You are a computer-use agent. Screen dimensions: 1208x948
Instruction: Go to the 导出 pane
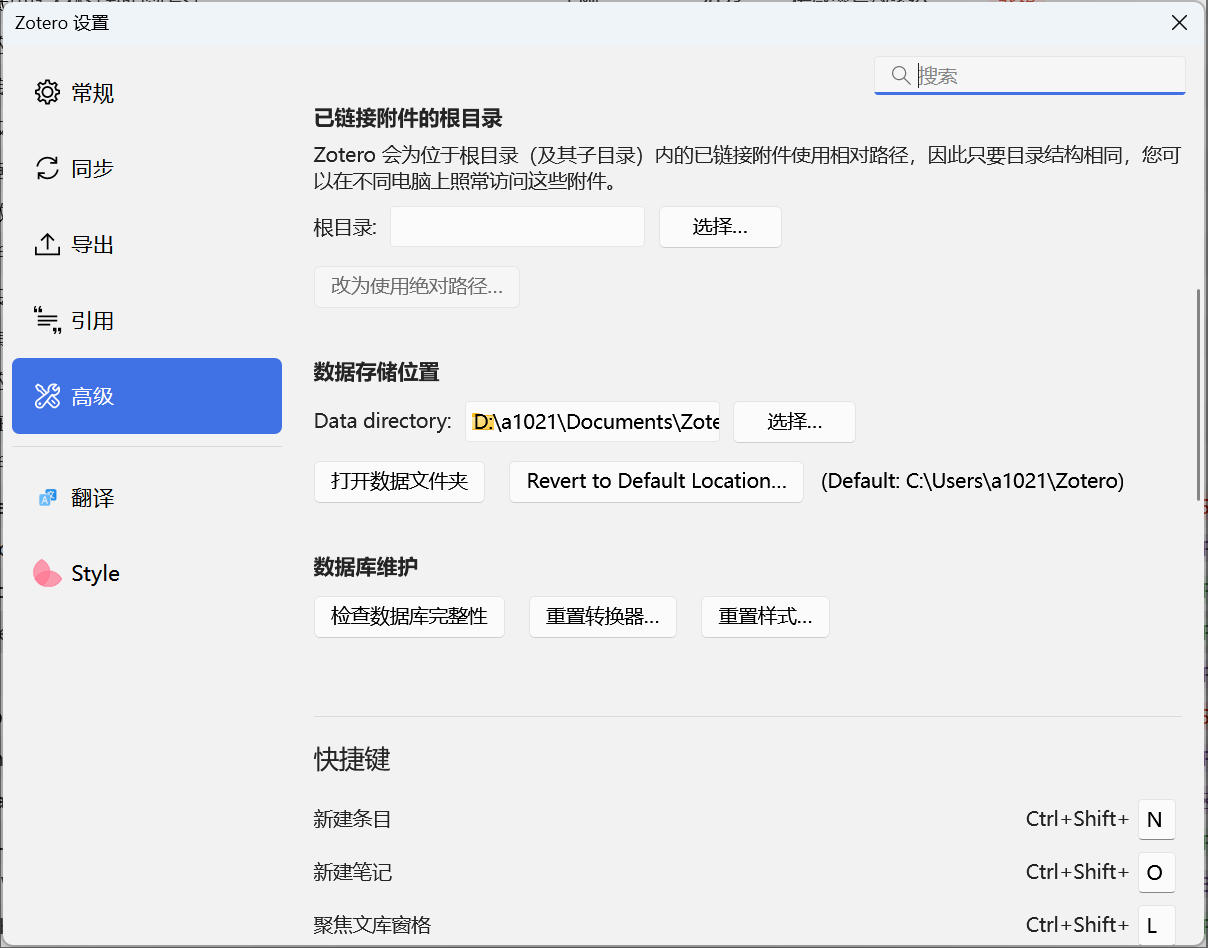pyautogui.click(x=147, y=244)
